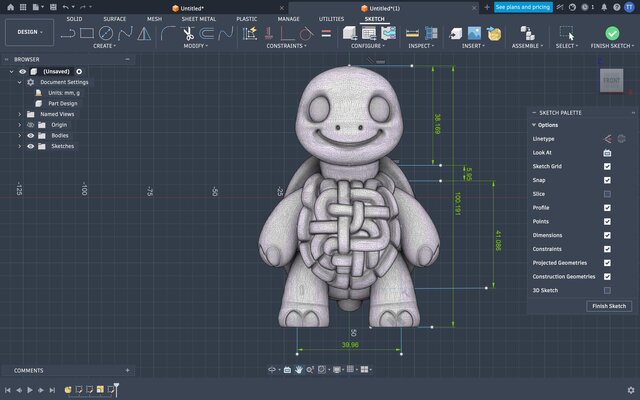Click the Save icon
Screen dimensions: 640x400
(x=53, y=7)
